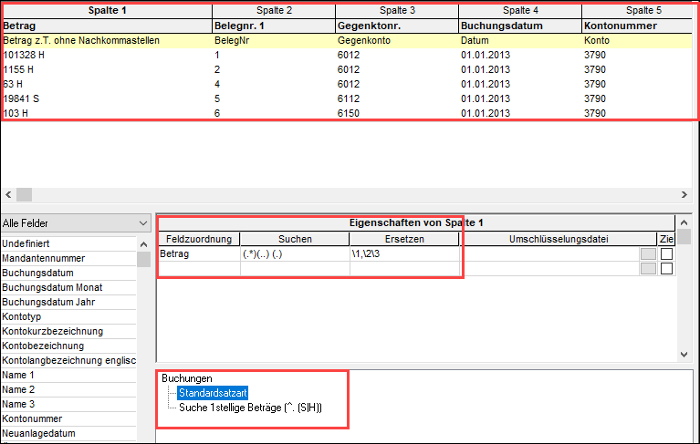The width and height of the screenshot is (700, 444).
Task: Click the horizontal scrollbar left arrow
Action: point(8,195)
